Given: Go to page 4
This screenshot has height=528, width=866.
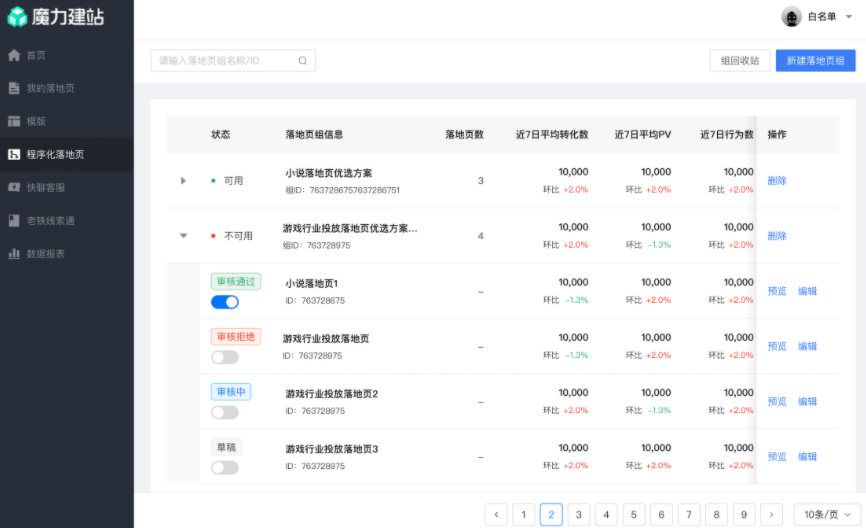Looking at the screenshot, I should click(x=606, y=515).
